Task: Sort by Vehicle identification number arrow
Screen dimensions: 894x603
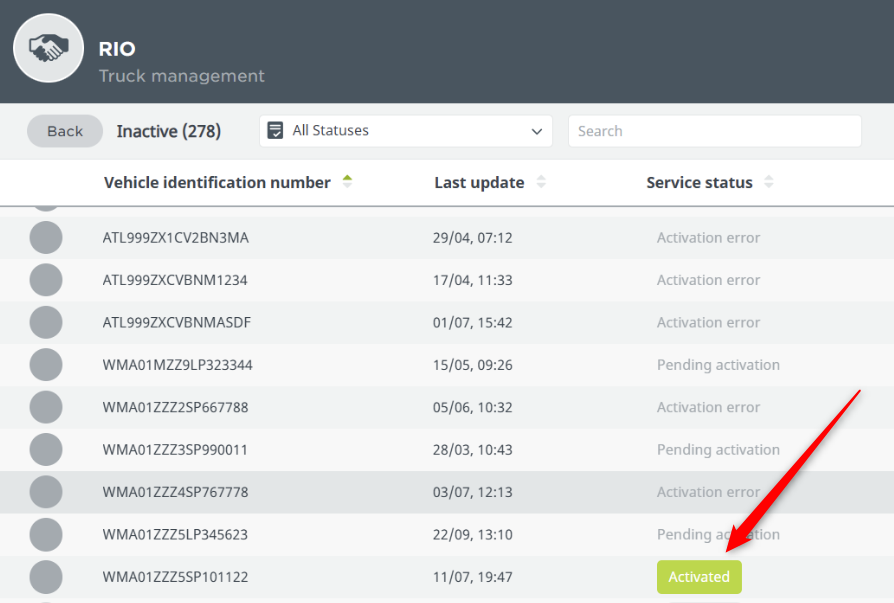Action: point(347,182)
